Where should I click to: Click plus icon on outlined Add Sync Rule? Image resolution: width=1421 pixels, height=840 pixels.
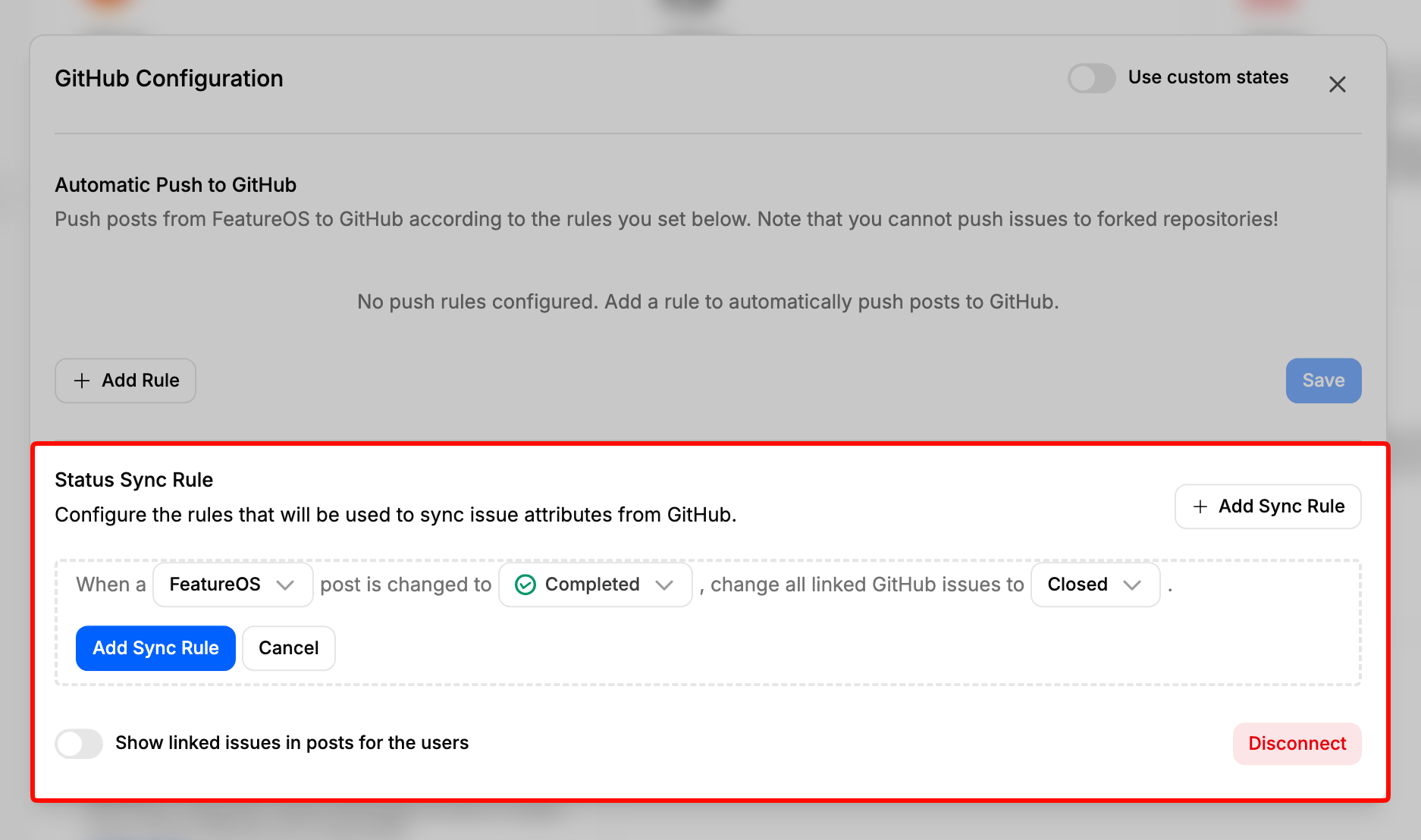point(1200,506)
